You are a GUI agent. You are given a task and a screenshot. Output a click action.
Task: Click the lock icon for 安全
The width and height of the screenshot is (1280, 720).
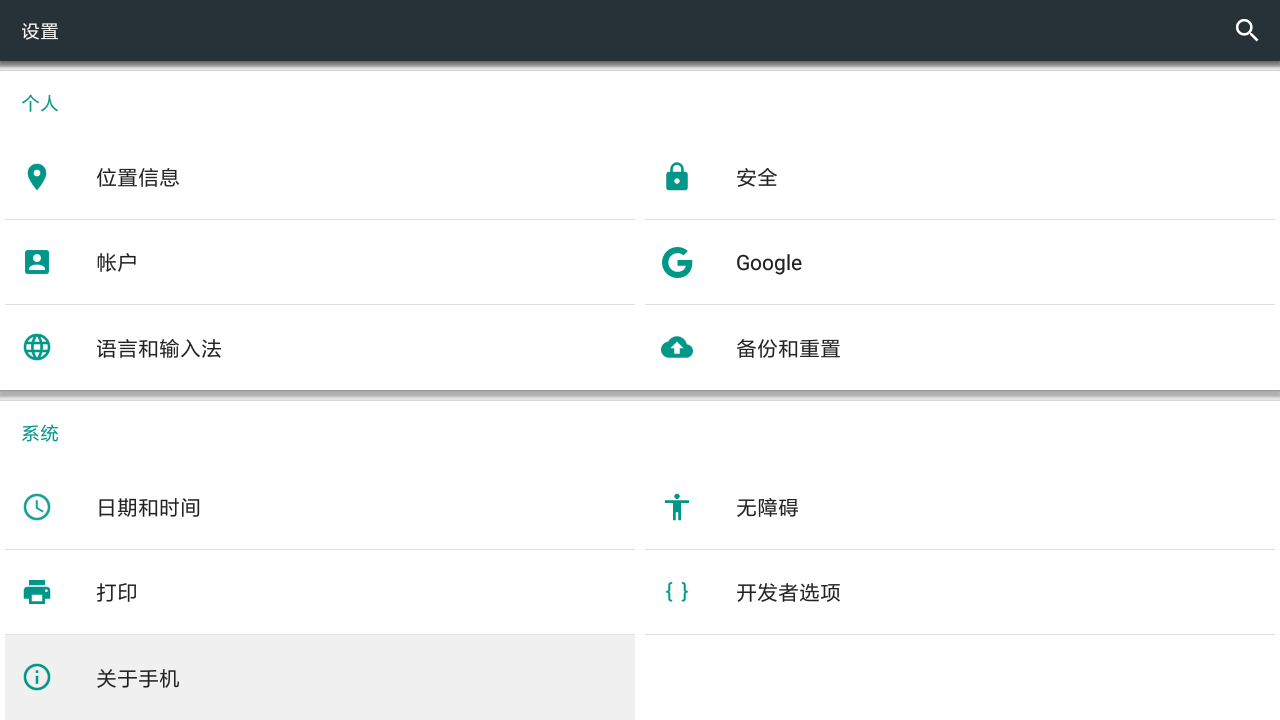click(677, 177)
